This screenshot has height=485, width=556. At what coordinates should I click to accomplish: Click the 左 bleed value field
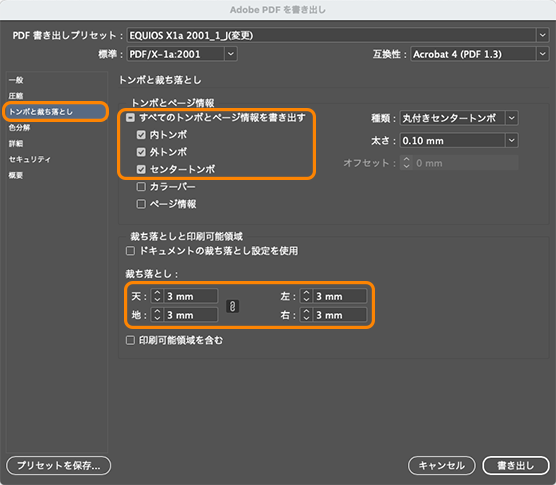click(x=340, y=296)
